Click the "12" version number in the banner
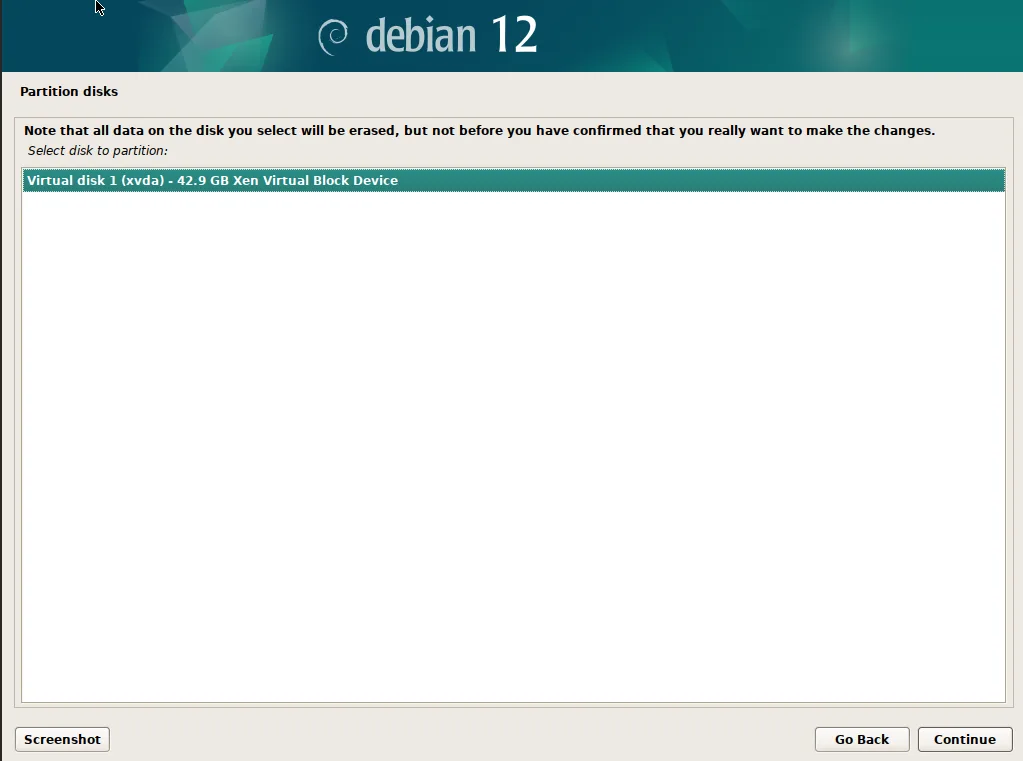1023x761 pixels. (x=513, y=35)
